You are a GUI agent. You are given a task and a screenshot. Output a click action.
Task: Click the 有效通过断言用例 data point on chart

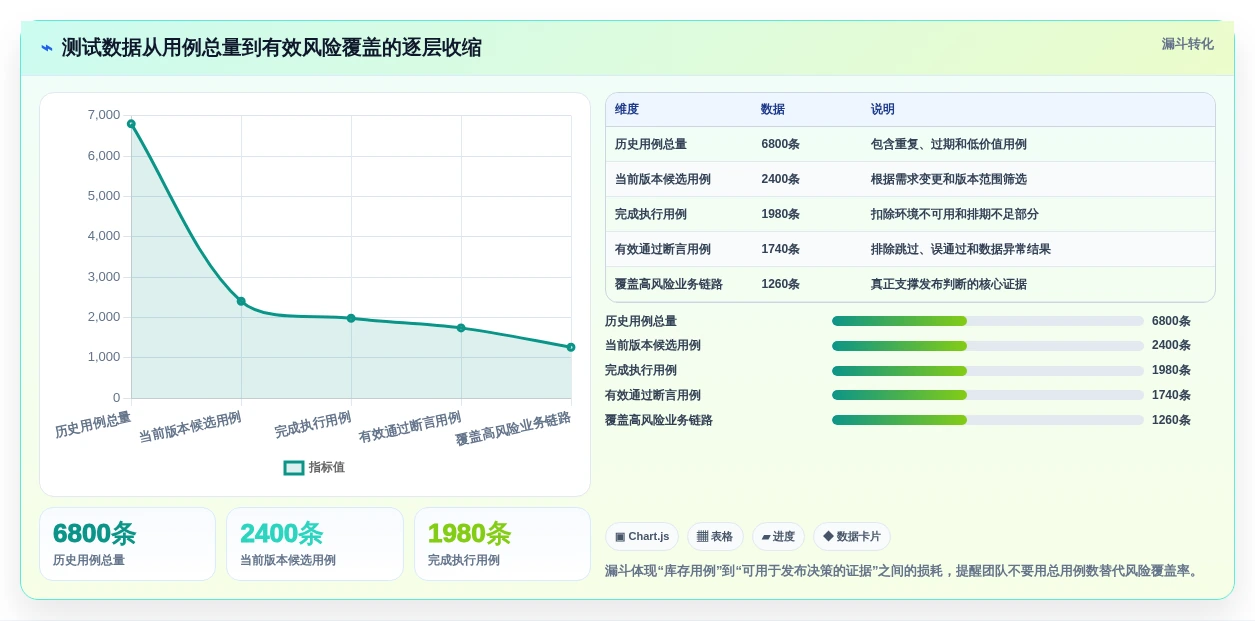461,328
